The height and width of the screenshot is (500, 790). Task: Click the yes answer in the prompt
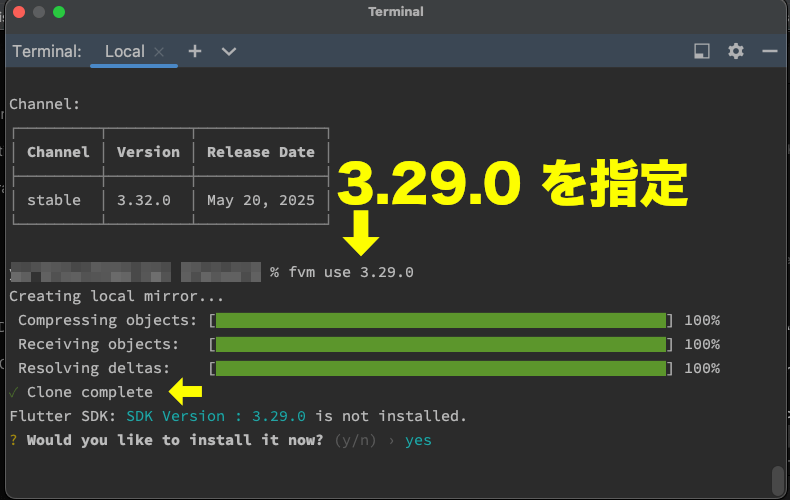418,441
